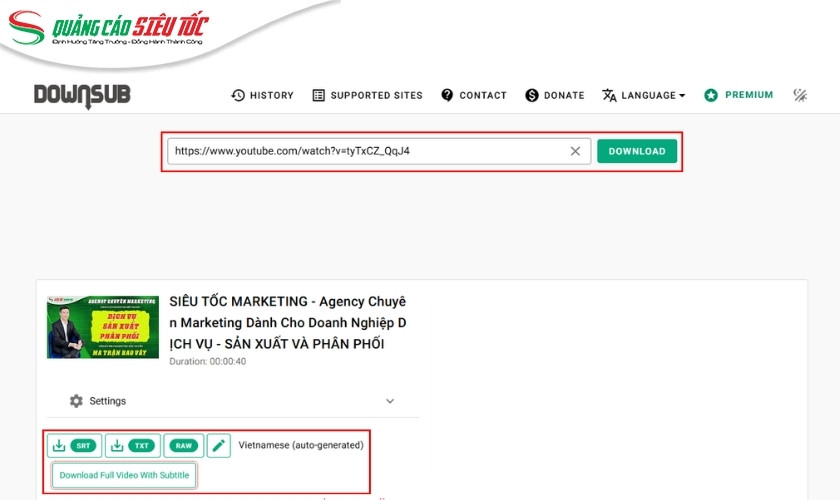Click Download Full Video With Subtitle

point(124,475)
